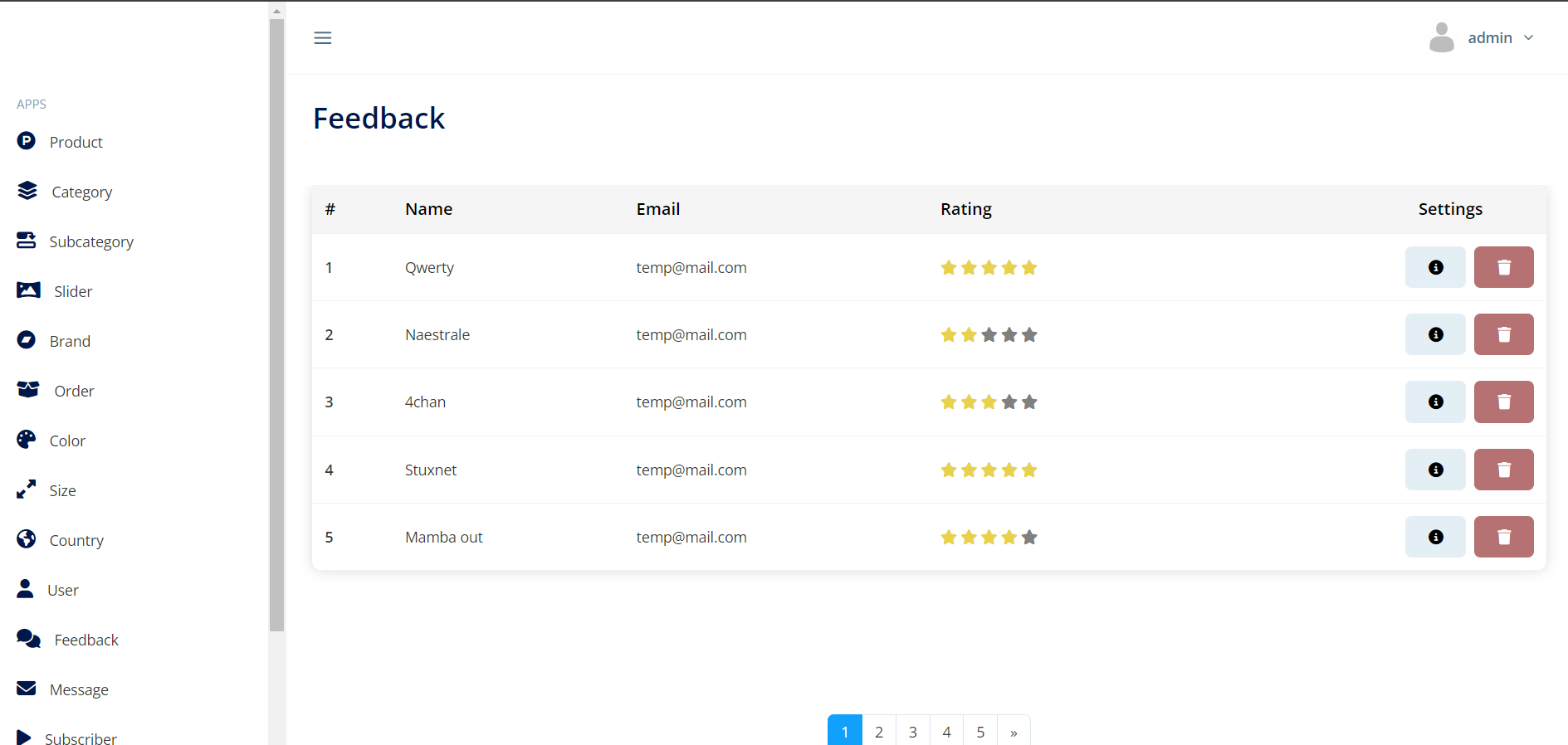1568x745 pixels.
Task: Open the Order menu item
Action: [x=74, y=391]
